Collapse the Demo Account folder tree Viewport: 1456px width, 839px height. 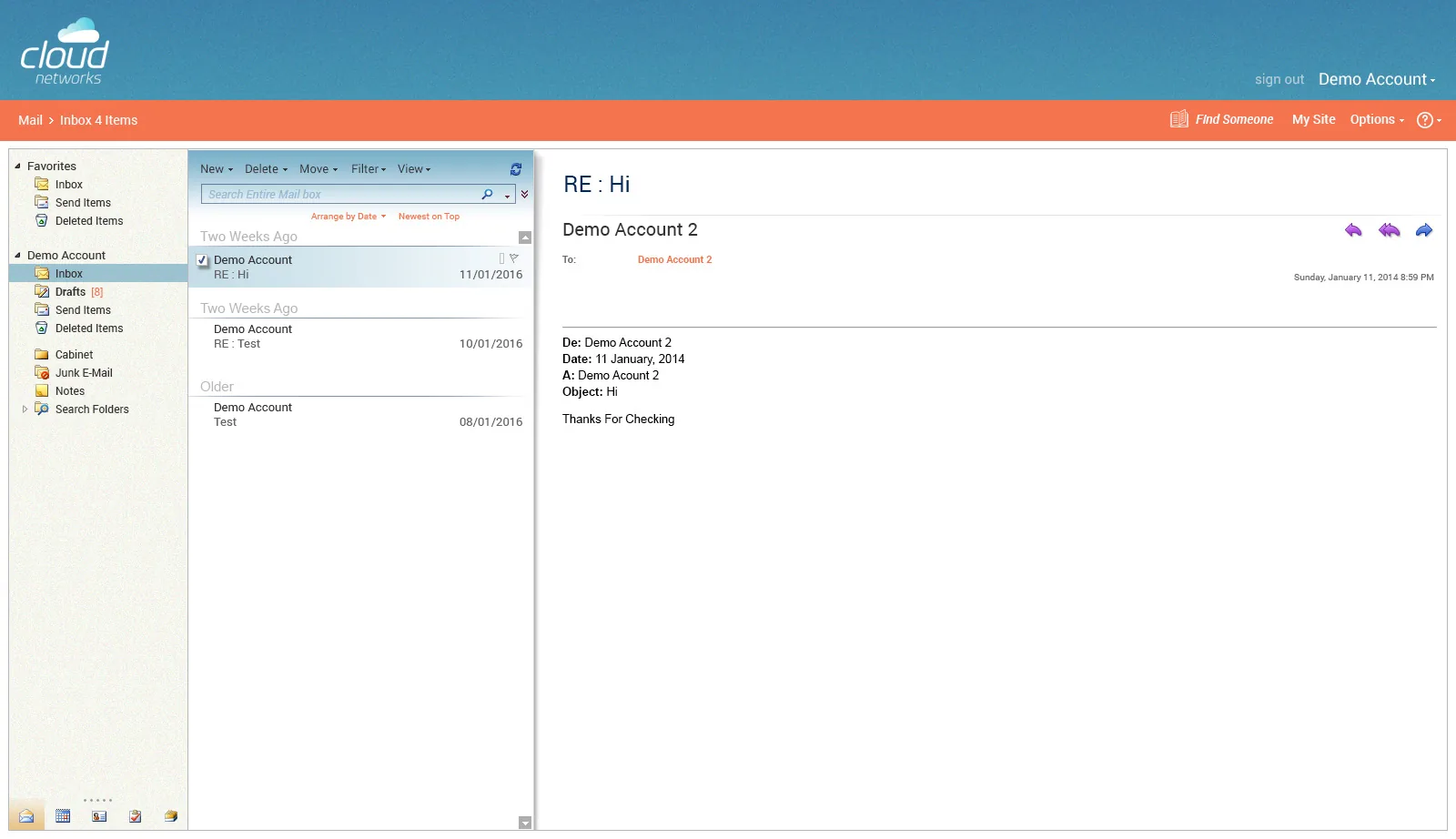(x=17, y=255)
